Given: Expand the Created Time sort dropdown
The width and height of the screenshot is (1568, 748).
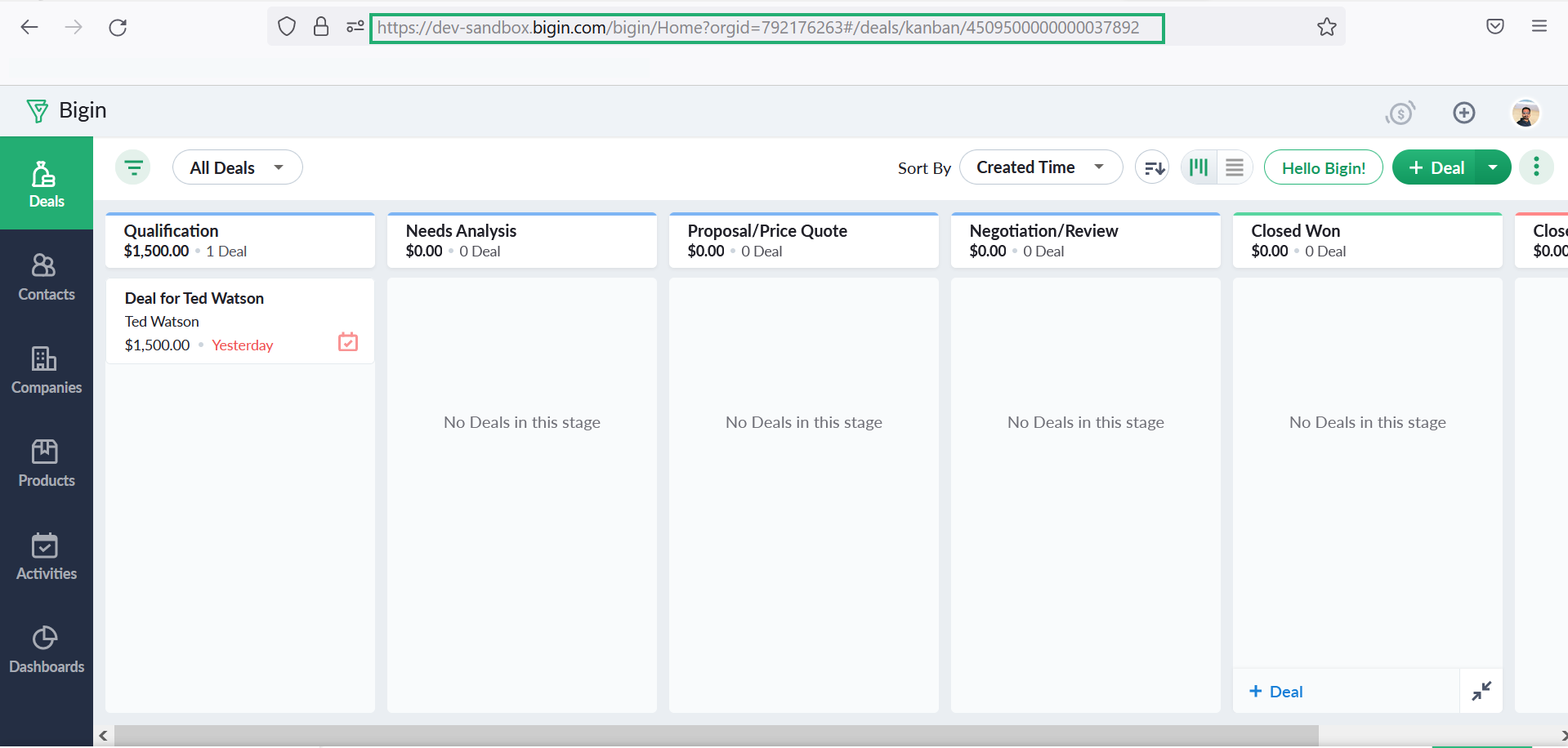Looking at the screenshot, I should [1040, 167].
